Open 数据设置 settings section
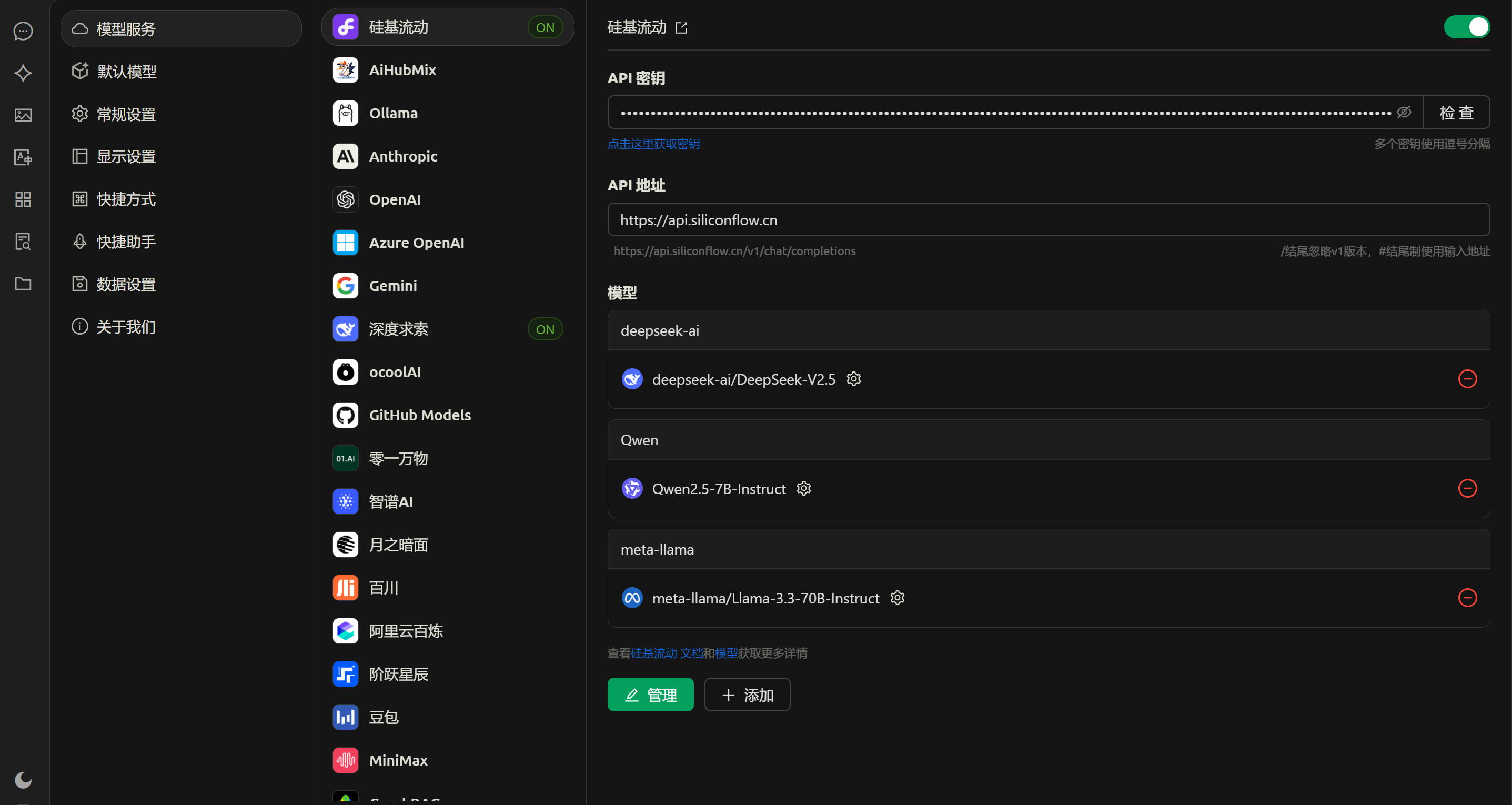 [x=181, y=284]
